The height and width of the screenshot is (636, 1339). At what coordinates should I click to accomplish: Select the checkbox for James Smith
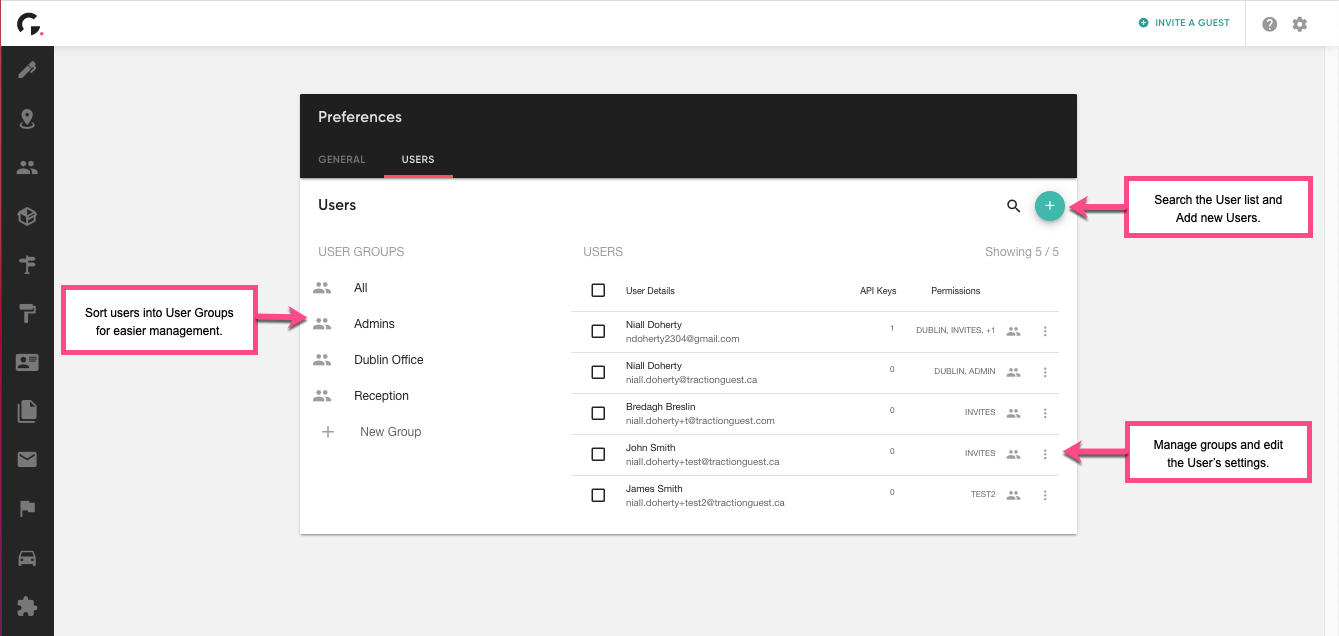(598, 494)
